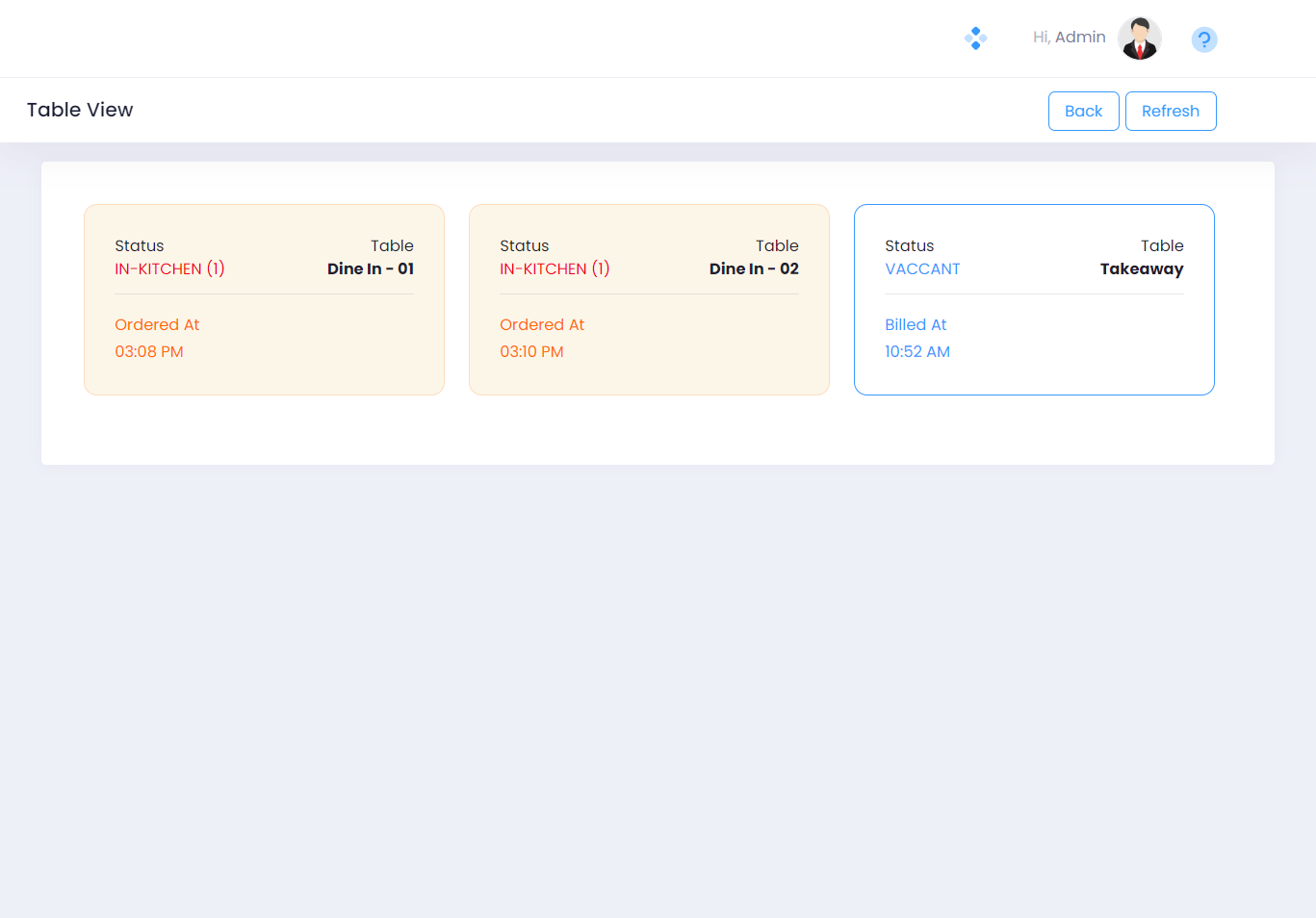Image resolution: width=1316 pixels, height=918 pixels.
Task: Click the 03:10 PM order time
Action: tap(531, 352)
